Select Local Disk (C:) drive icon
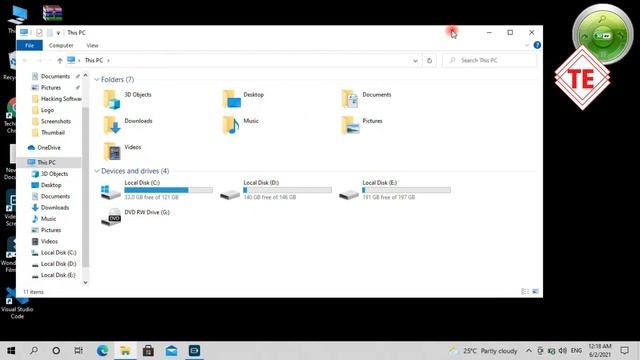This screenshot has width=640, height=360. (111, 192)
